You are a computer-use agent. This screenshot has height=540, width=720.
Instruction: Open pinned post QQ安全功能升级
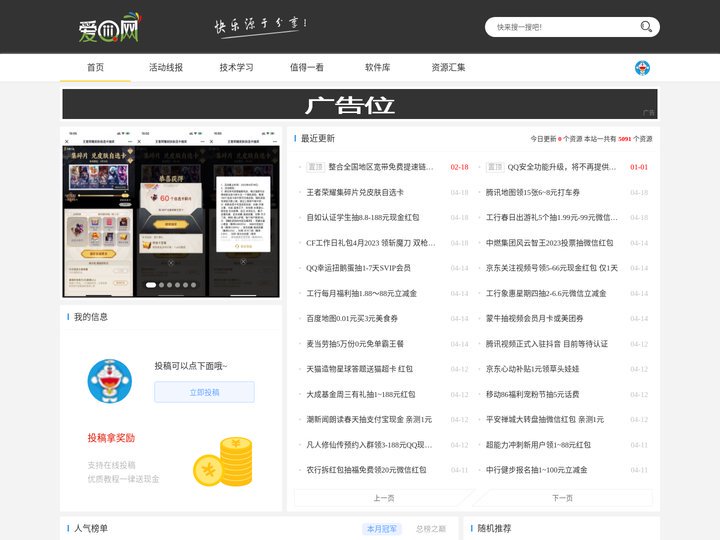click(x=562, y=167)
